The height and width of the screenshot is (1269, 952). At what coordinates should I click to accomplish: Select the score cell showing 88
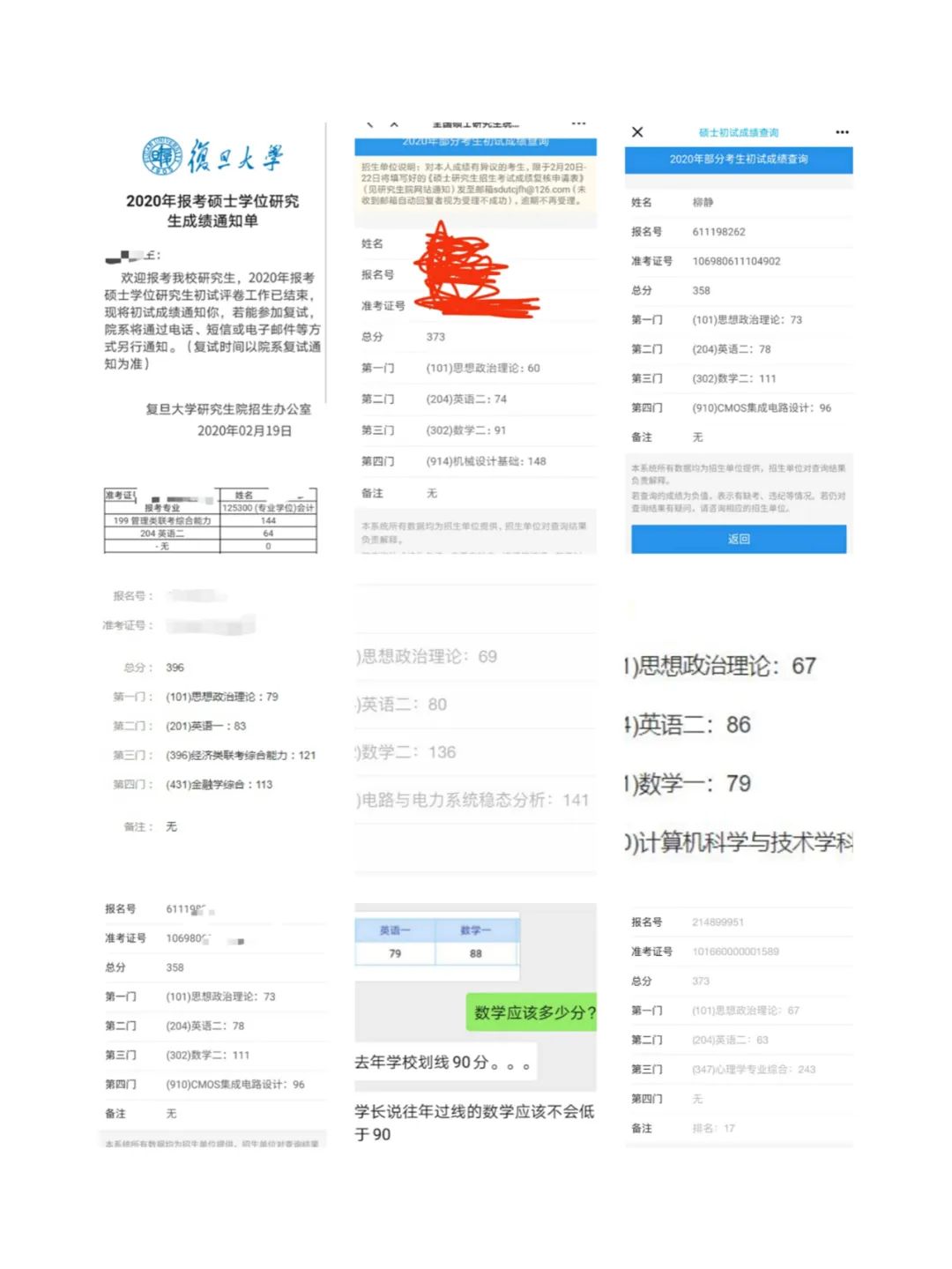click(474, 953)
